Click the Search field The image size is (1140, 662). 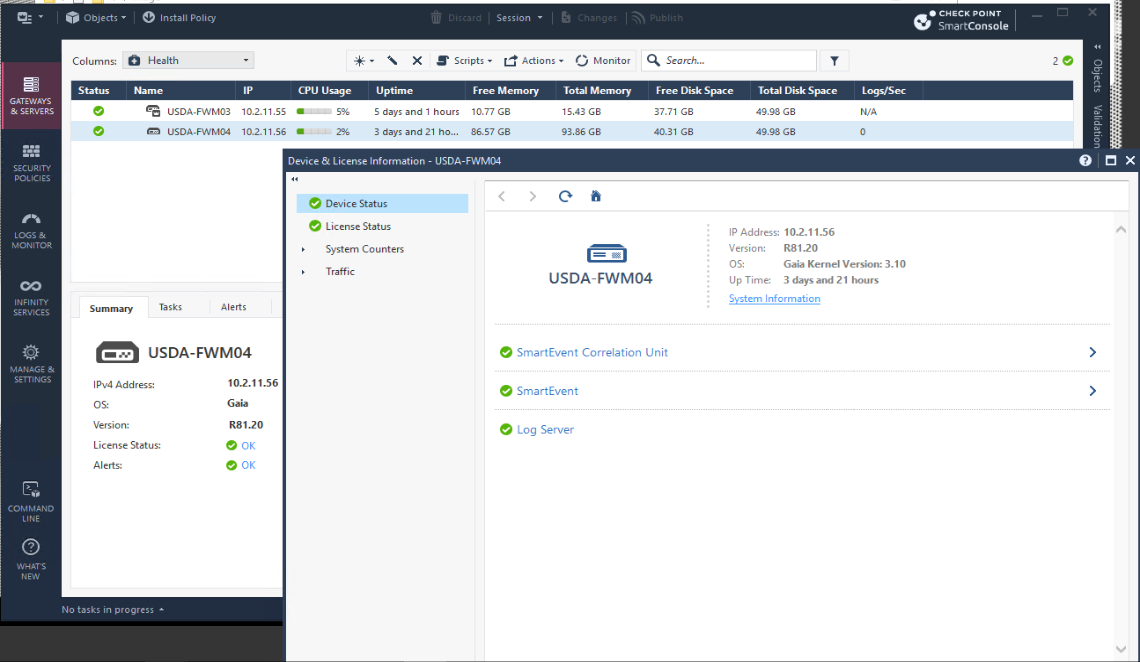[729, 60]
